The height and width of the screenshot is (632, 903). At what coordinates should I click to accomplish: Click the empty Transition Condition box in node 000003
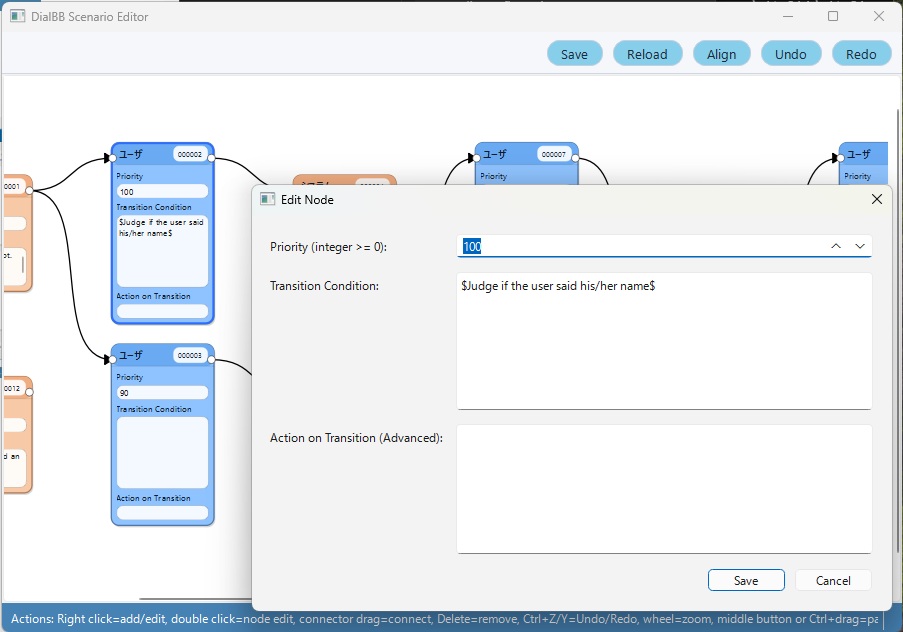click(x=162, y=452)
